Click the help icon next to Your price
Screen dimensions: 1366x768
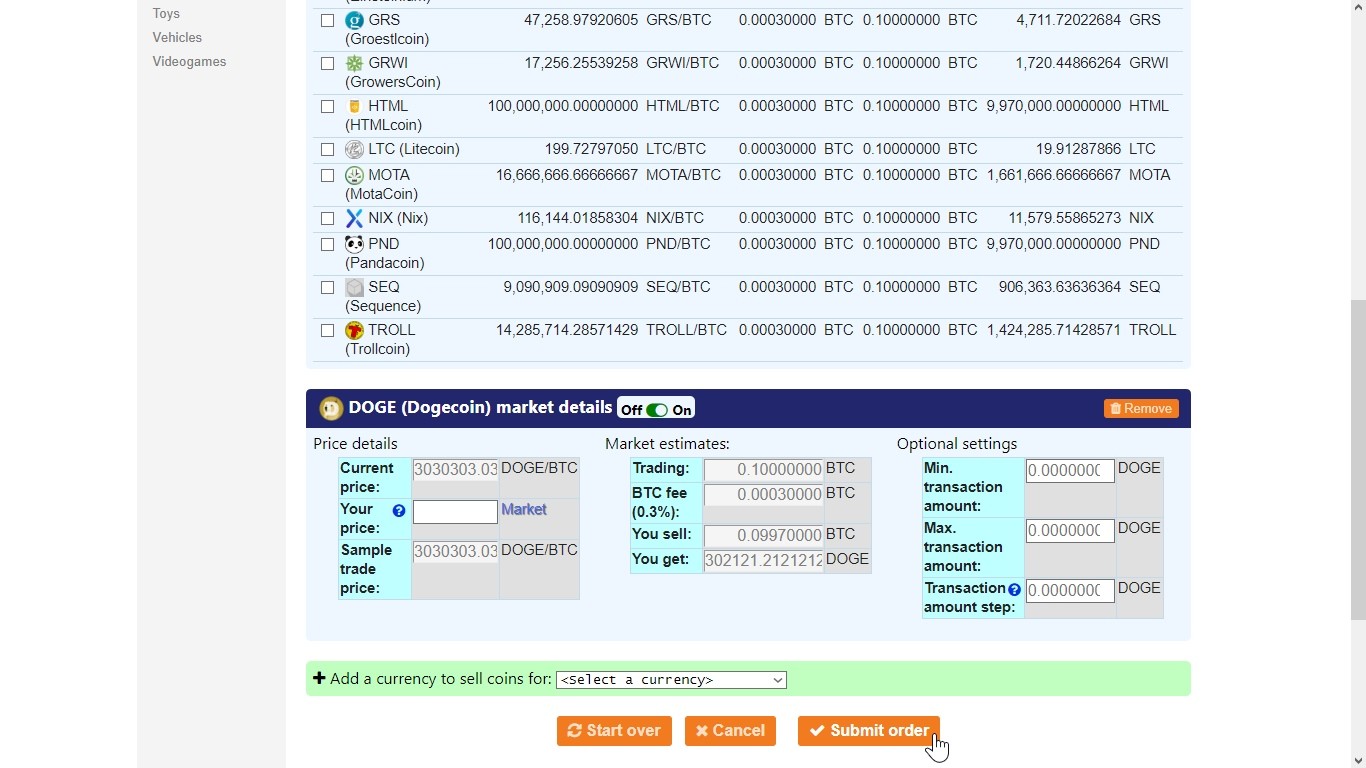tap(399, 511)
